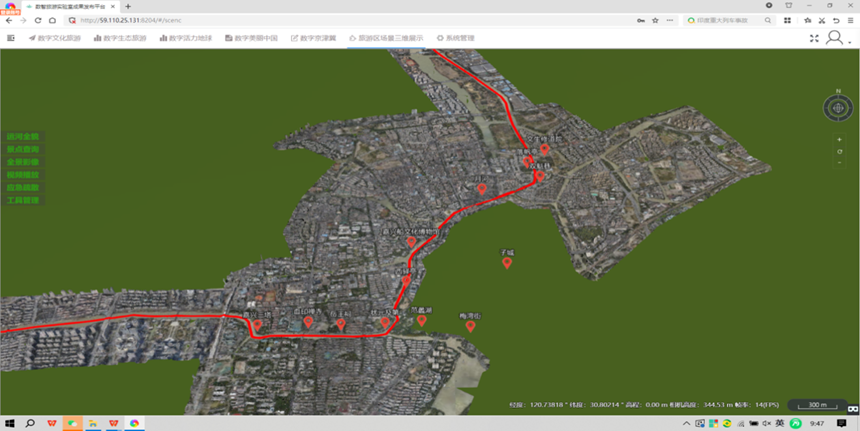
Task: Click the 子城 map marker pin
Action: (507, 263)
